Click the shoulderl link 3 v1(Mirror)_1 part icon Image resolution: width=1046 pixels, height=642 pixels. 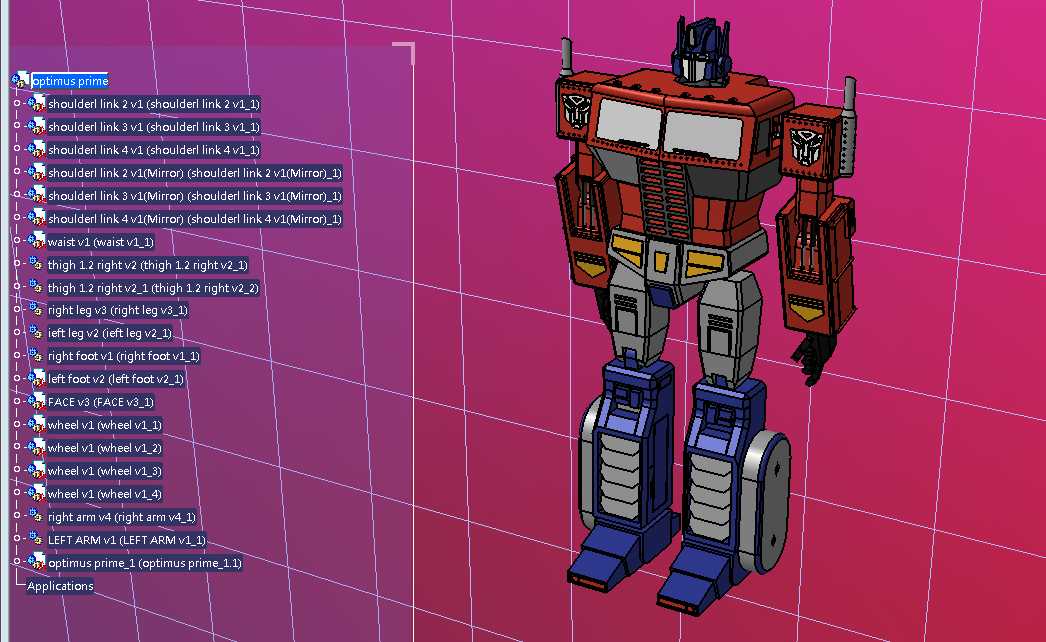tap(37, 196)
